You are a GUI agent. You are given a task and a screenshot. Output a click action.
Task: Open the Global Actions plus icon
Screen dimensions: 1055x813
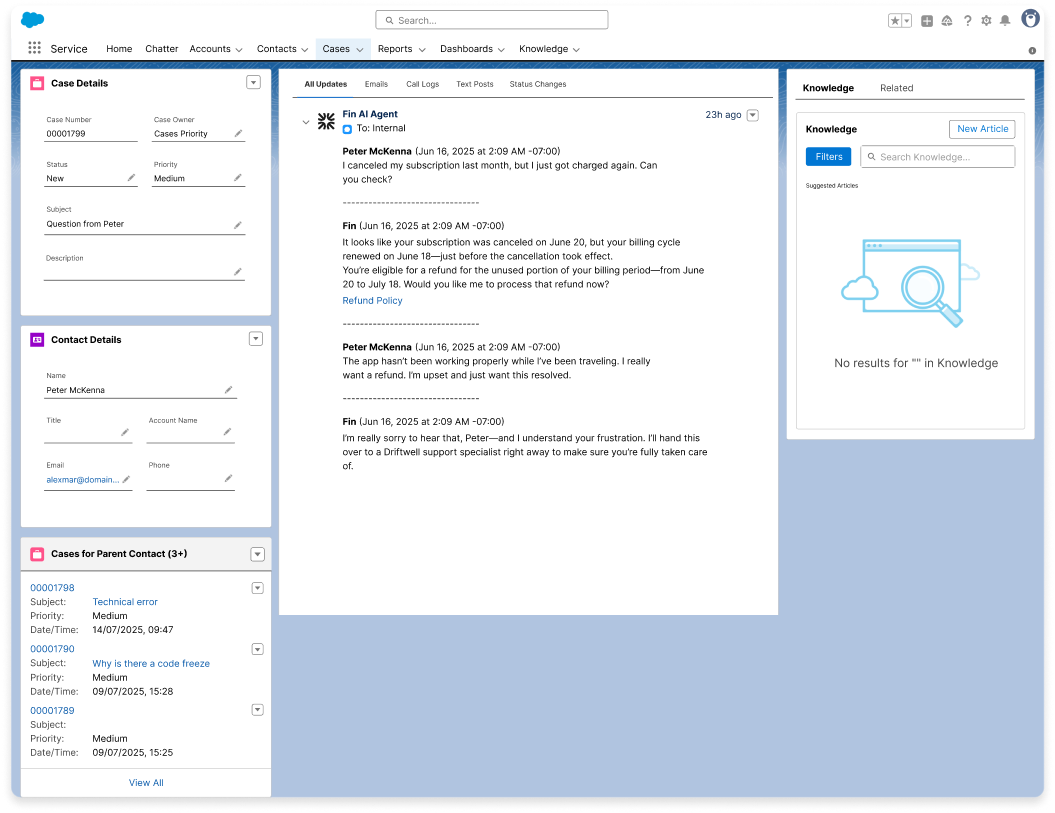click(x=927, y=20)
